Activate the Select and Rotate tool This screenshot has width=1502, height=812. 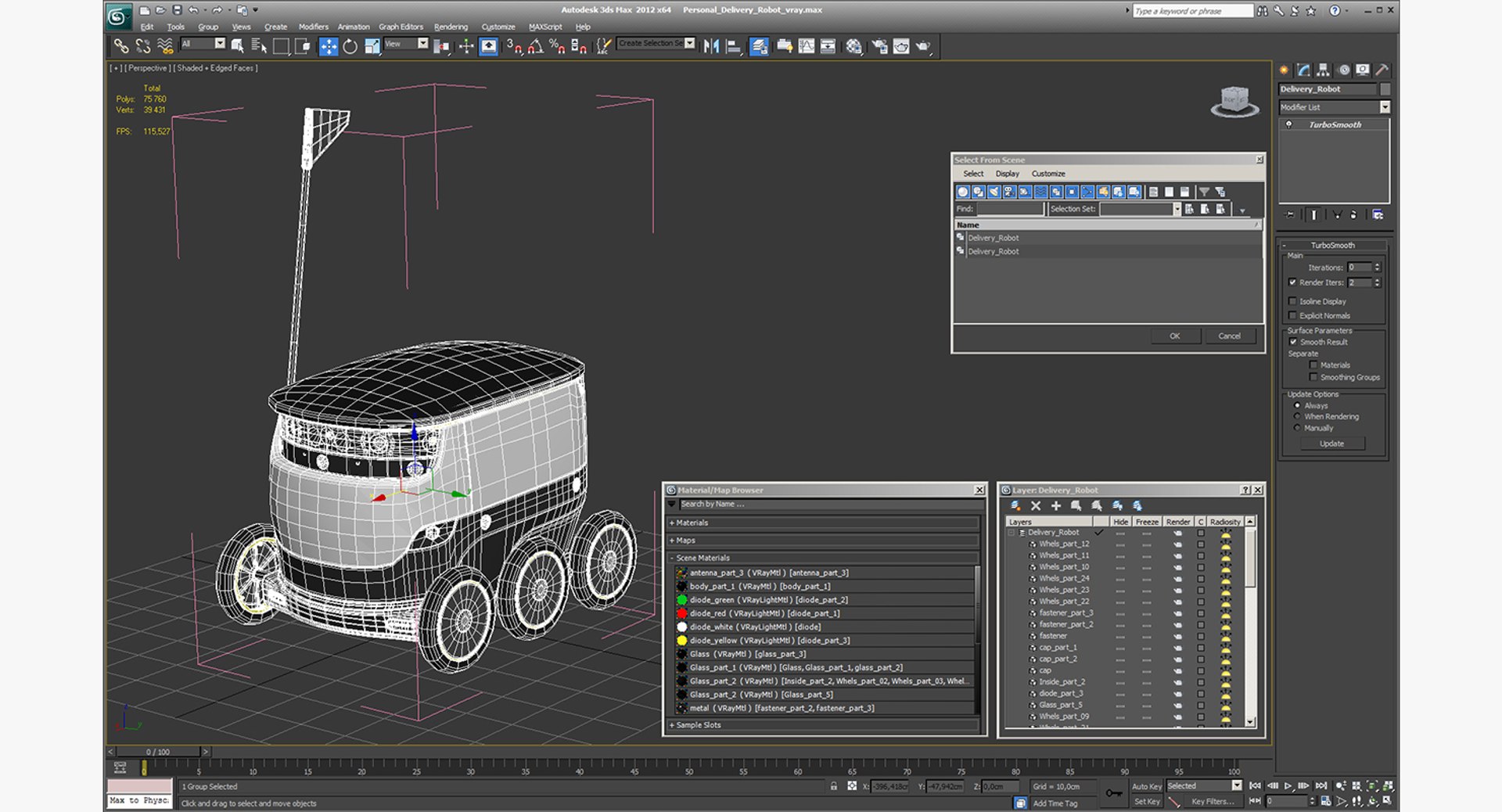click(350, 46)
